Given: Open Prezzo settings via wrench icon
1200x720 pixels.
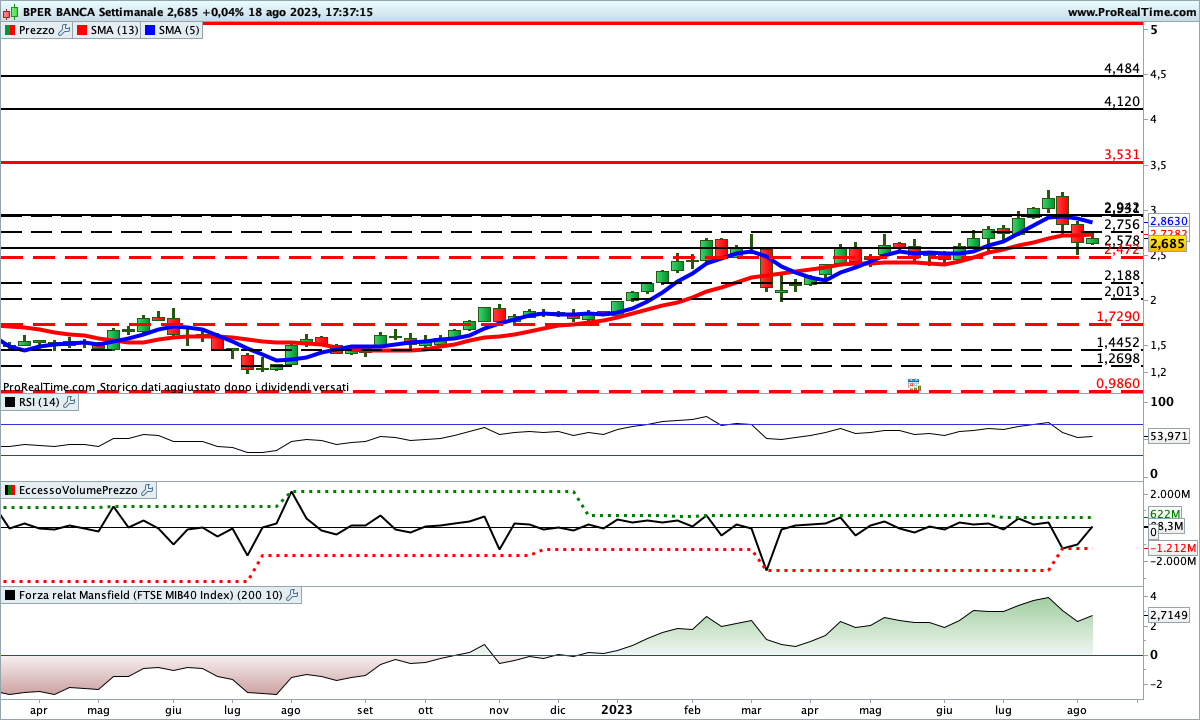Looking at the screenshot, I should pyautogui.click(x=65, y=30).
